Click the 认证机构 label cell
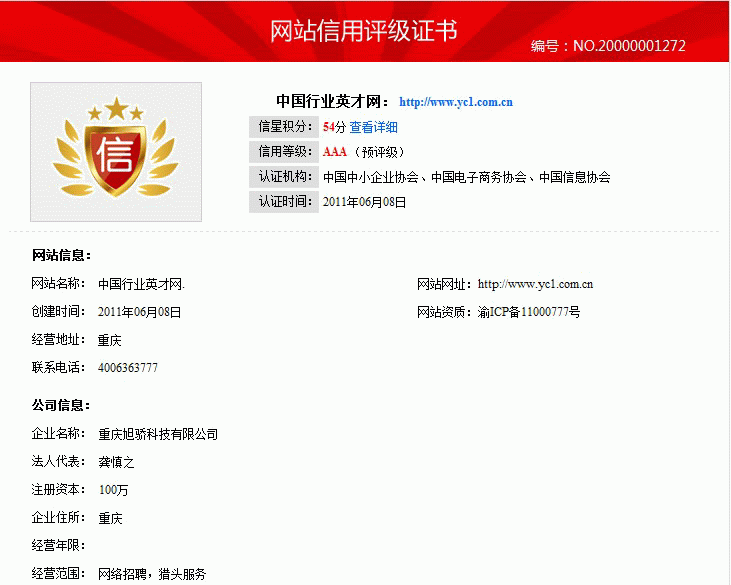Viewport: 731px width, 585px height. 282,177
